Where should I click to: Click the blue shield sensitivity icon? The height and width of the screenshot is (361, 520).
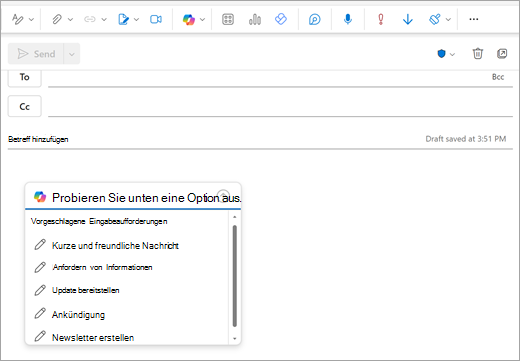441,54
